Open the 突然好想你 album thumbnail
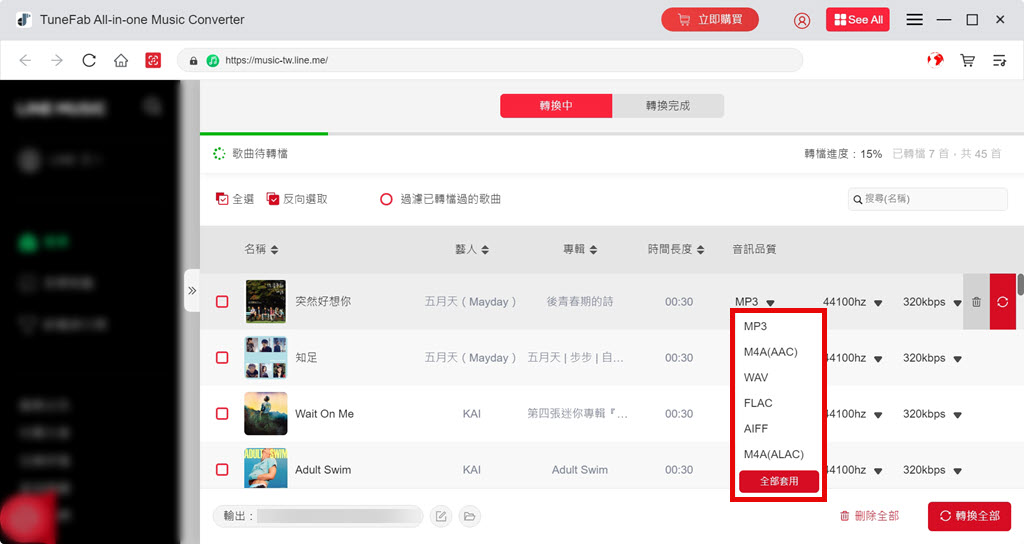Image resolution: width=1024 pixels, height=544 pixels. [x=265, y=302]
